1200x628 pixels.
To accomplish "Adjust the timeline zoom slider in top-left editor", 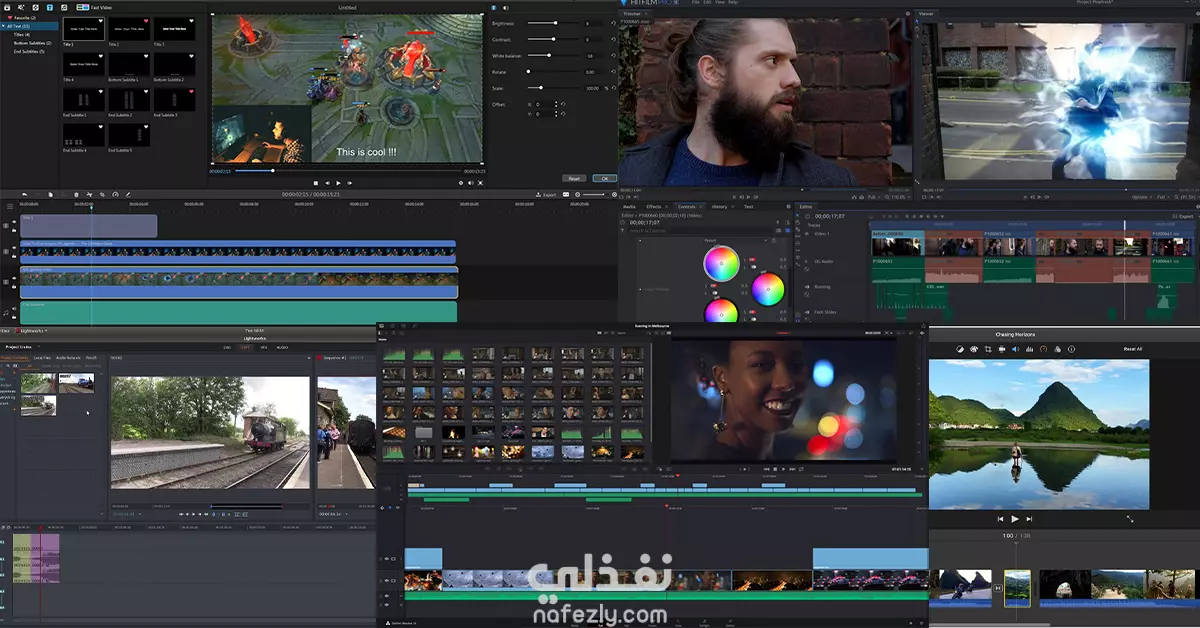I will click(598, 194).
